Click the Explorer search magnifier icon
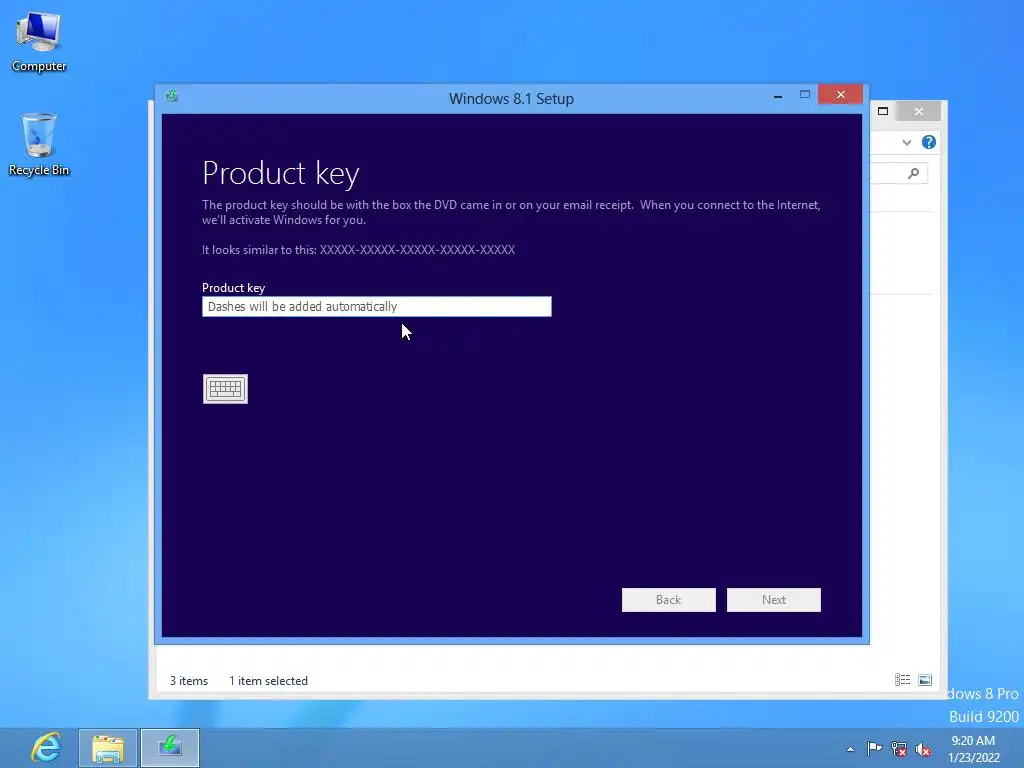Image resolution: width=1024 pixels, height=768 pixels. [x=914, y=173]
